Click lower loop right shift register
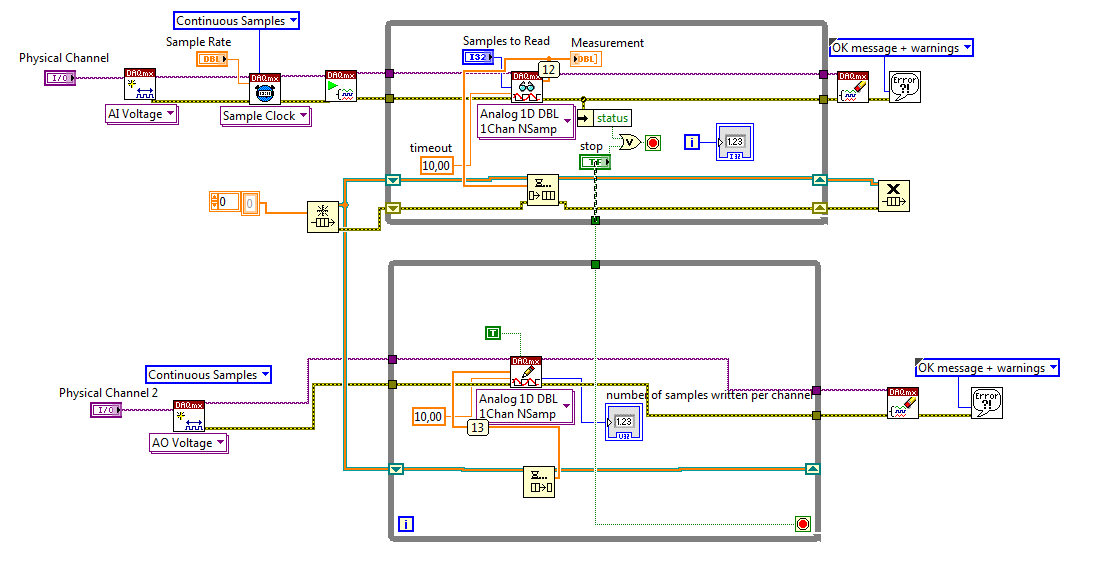1104x572 pixels. click(813, 469)
